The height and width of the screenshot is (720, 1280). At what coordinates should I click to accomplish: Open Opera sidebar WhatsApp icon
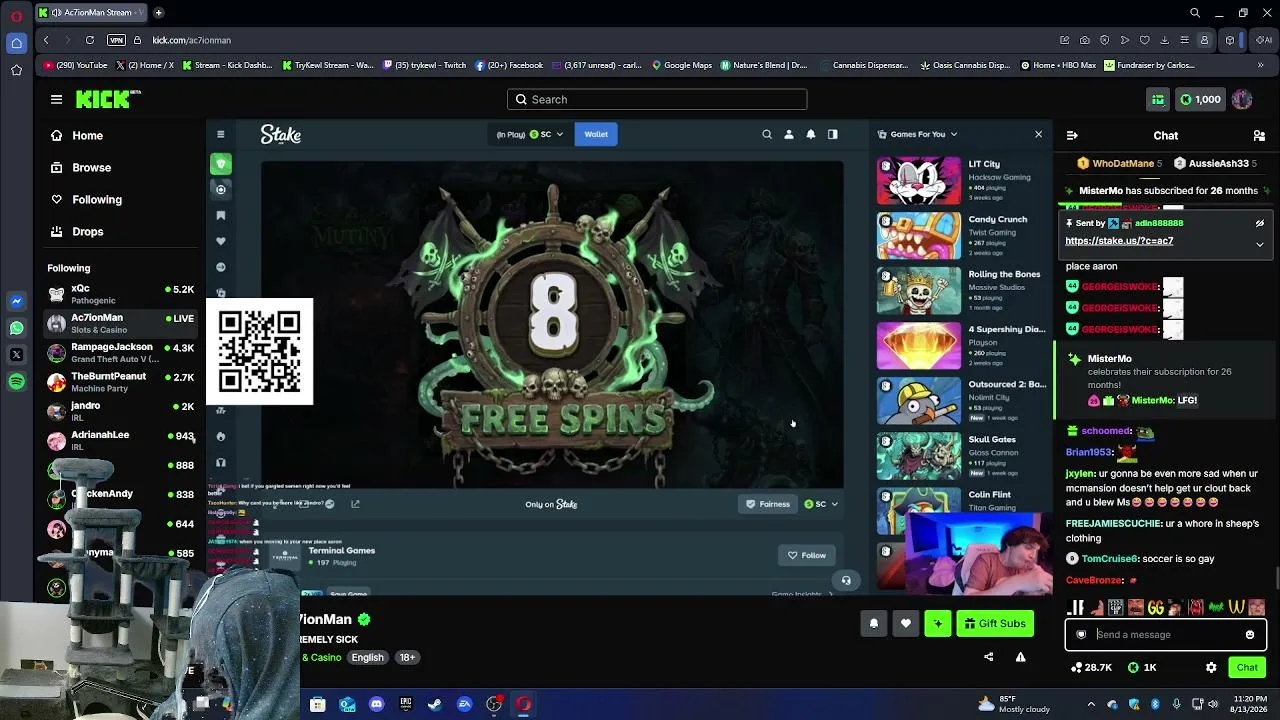[16, 327]
